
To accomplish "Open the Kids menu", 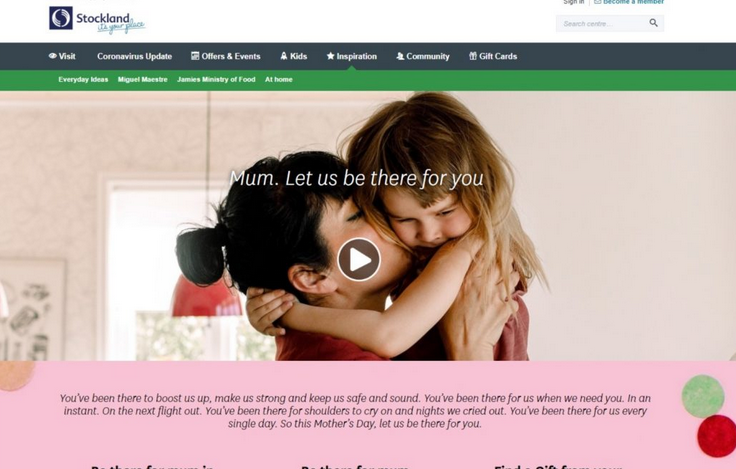I will (293, 56).
